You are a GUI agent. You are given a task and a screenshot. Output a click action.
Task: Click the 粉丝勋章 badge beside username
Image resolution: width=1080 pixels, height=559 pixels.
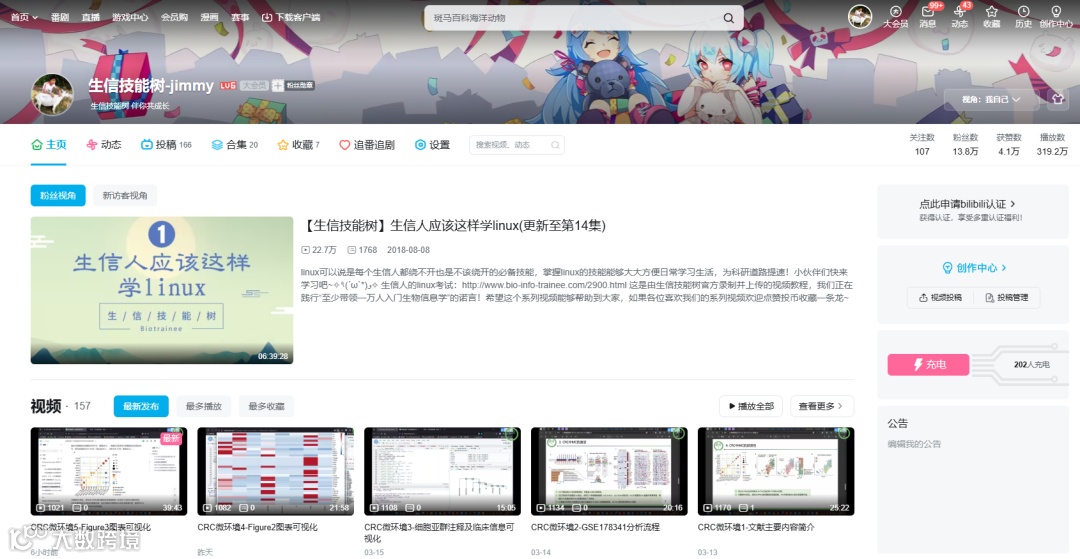(x=293, y=85)
